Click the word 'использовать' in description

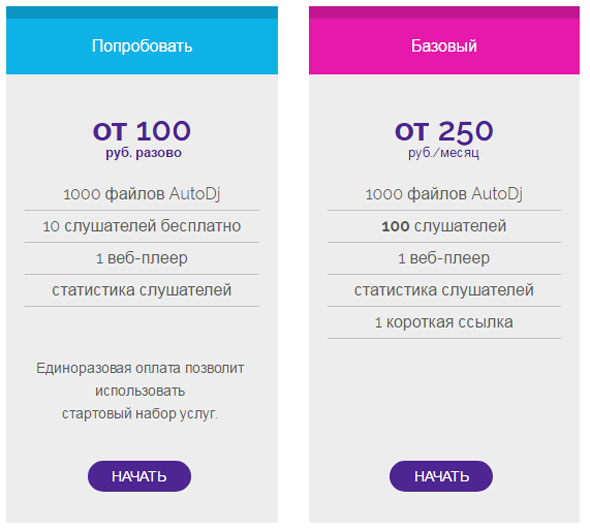point(141,393)
